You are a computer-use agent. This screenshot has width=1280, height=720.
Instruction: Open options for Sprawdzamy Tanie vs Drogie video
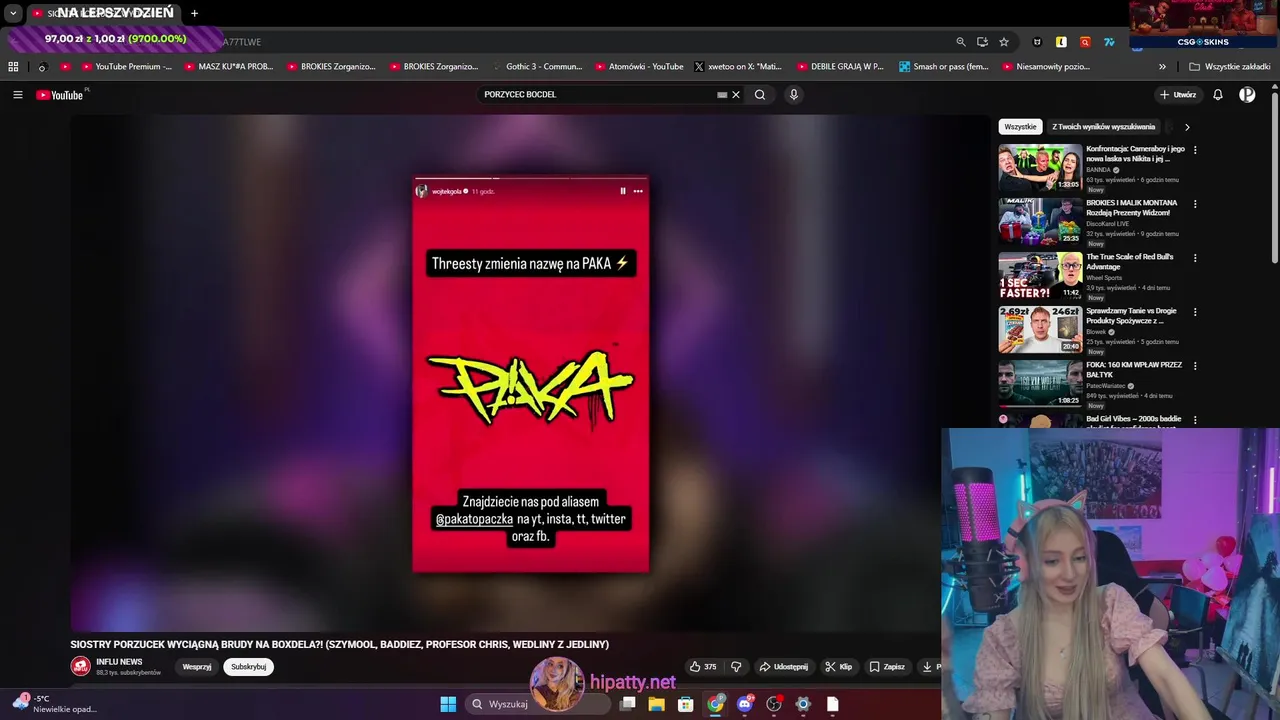click(x=1195, y=312)
